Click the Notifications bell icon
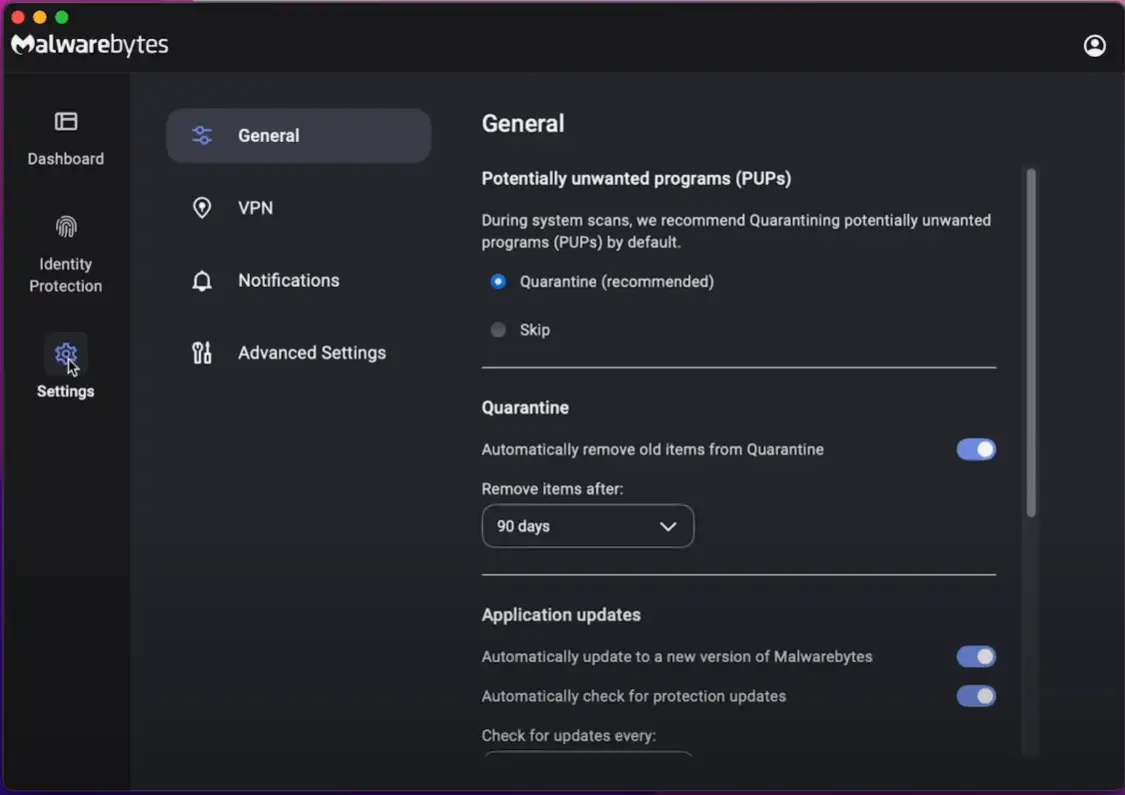Image resolution: width=1125 pixels, height=795 pixels. [x=202, y=281]
